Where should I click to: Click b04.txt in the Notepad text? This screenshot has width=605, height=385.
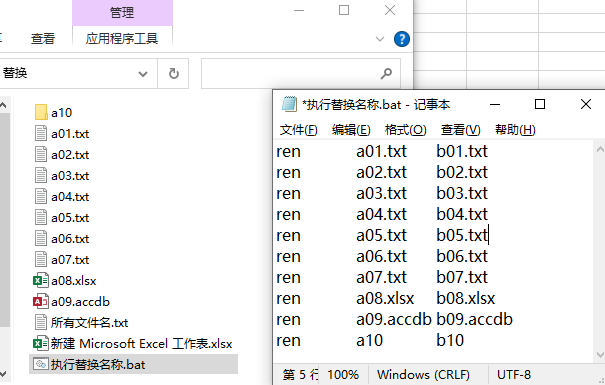click(462, 214)
